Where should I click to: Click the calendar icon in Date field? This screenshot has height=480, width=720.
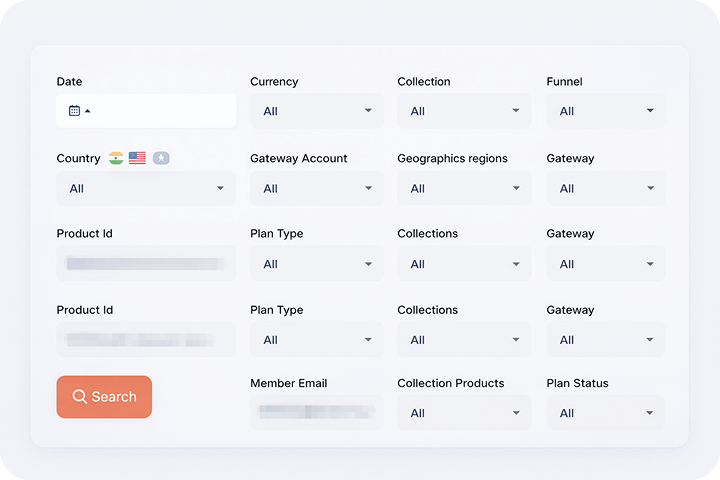[74, 111]
